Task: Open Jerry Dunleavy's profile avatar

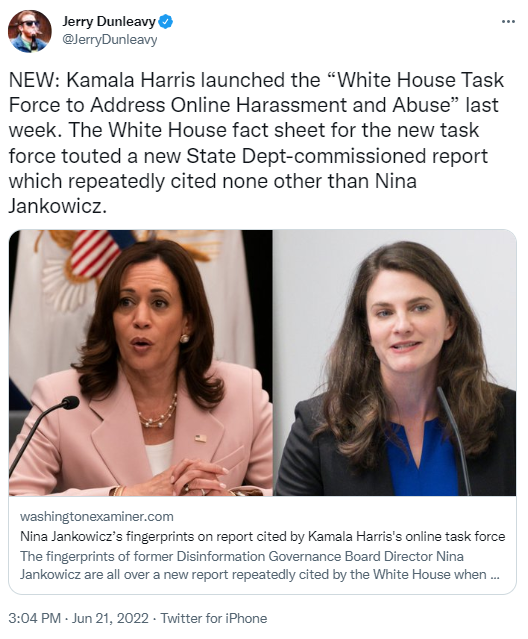Action: 30,31
